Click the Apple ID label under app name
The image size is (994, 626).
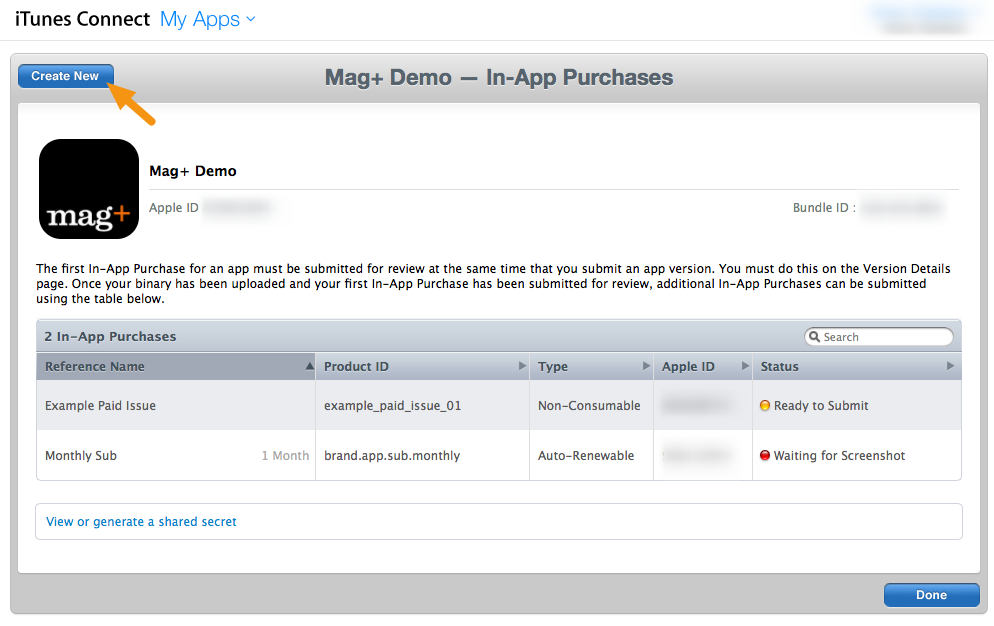[x=174, y=207]
